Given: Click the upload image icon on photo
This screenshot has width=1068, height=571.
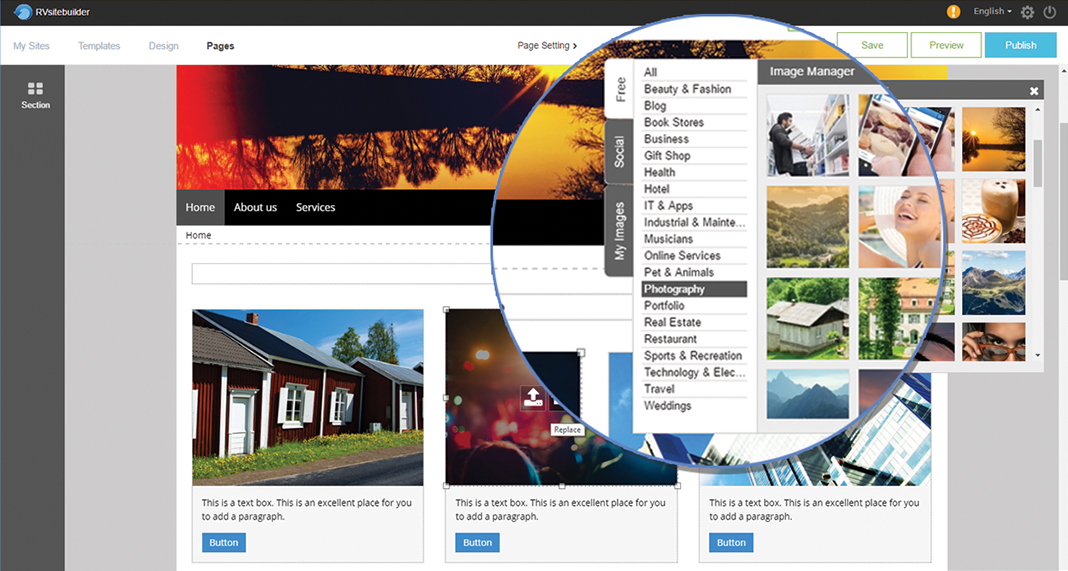Looking at the screenshot, I should (x=534, y=398).
